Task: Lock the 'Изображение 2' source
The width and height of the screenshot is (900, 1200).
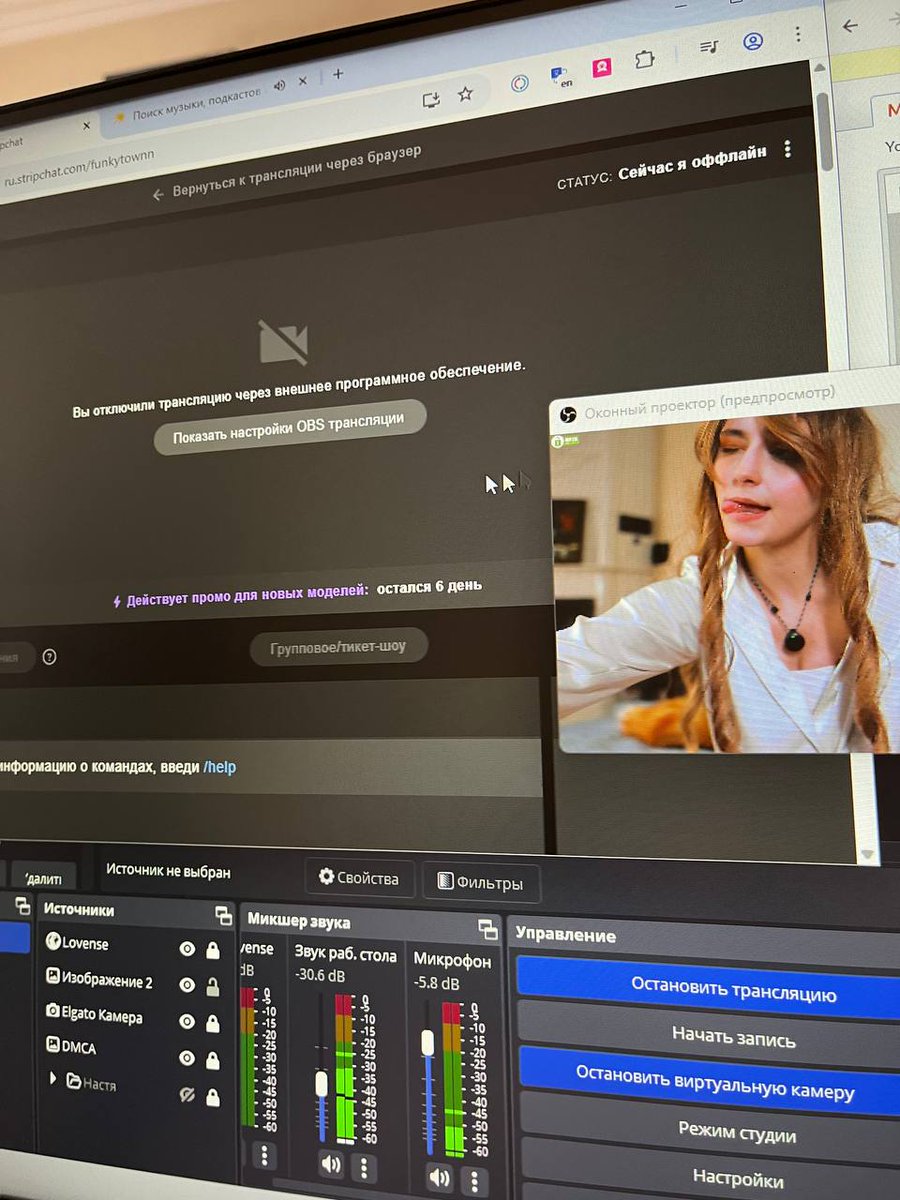Action: click(213, 987)
